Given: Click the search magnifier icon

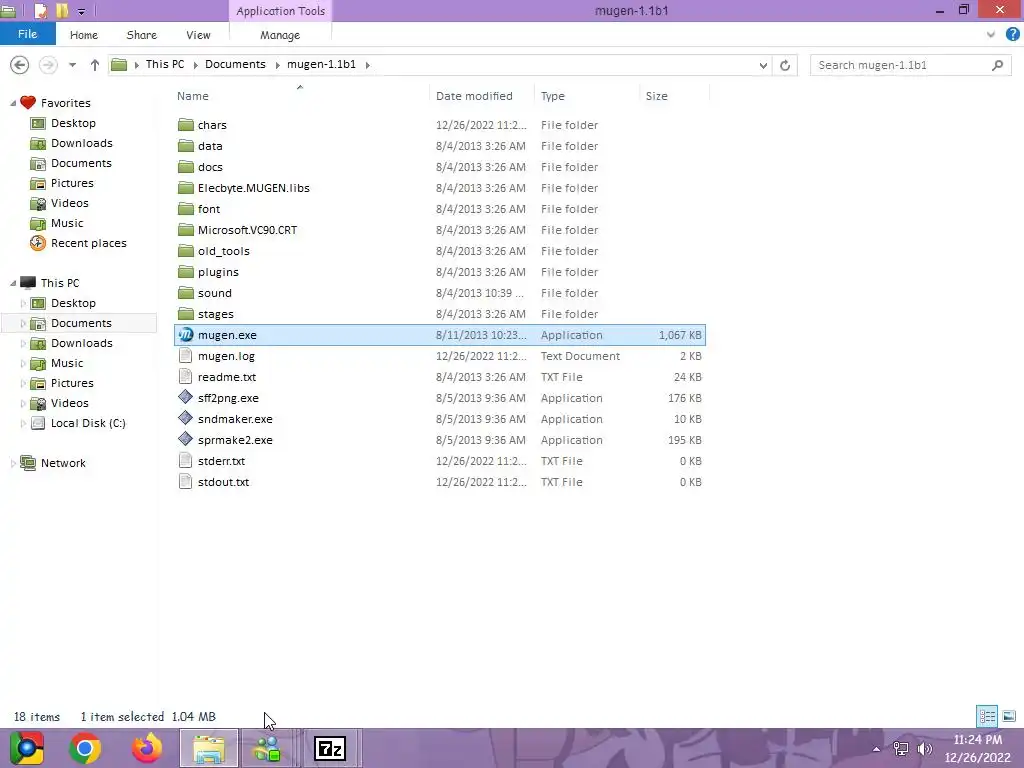Looking at the screenshot, I should (997, 65).
